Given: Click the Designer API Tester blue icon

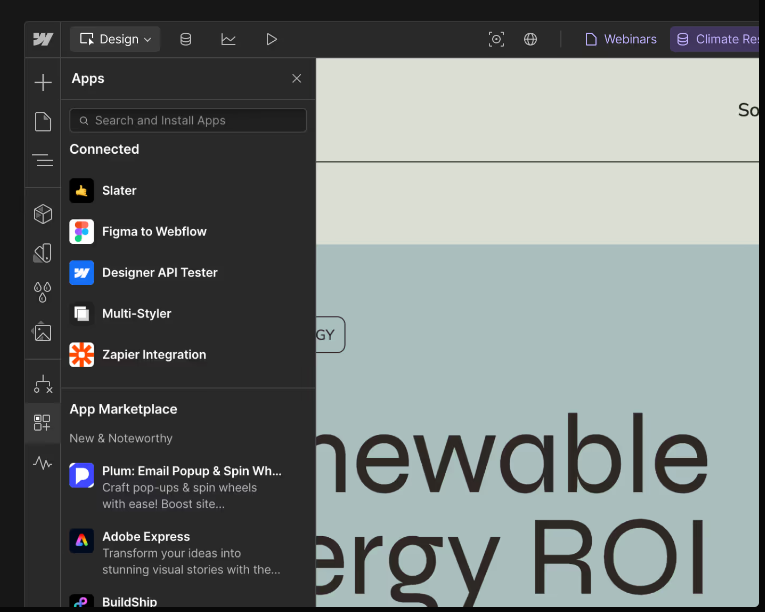Looking at the screenshot, I should 81,272.
